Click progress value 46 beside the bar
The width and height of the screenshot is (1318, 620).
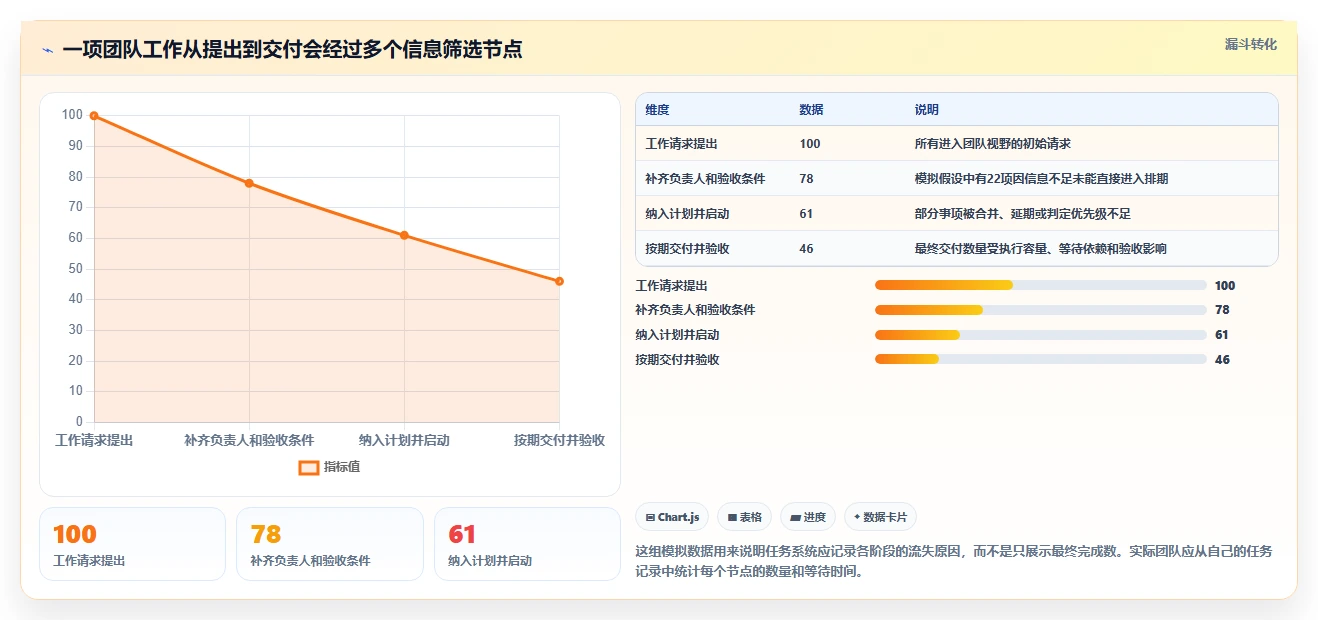tap(1222, 360)
